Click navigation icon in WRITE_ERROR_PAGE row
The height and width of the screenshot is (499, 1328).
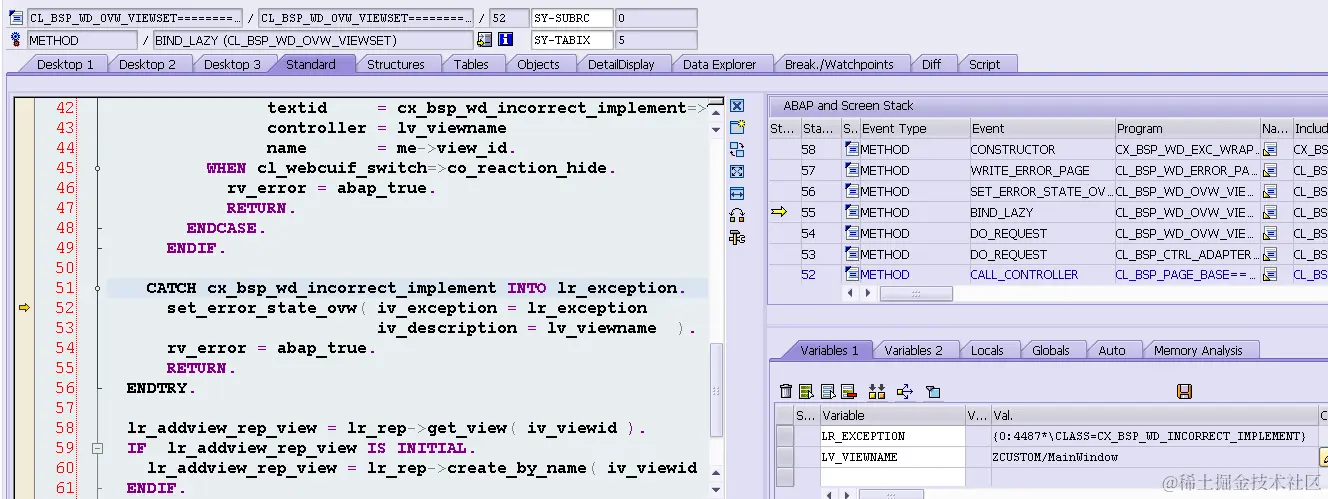tap(1270, 170)
